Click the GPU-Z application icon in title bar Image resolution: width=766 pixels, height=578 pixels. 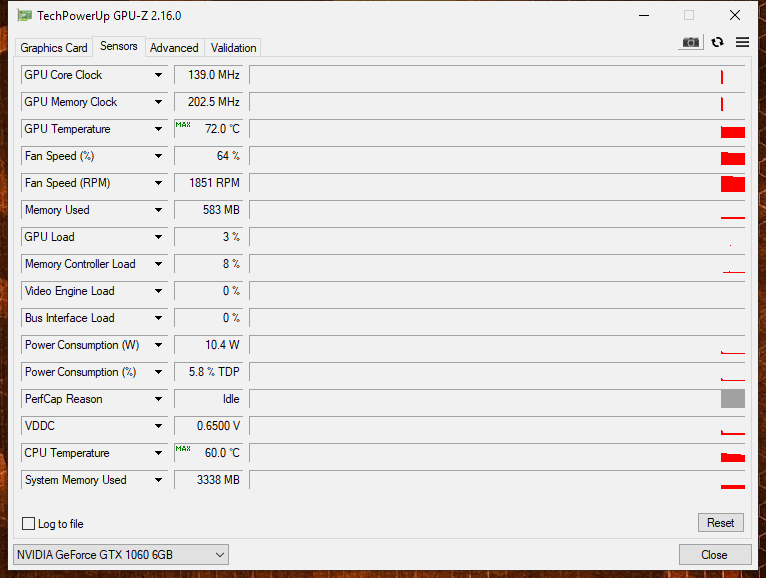click(24, 16)
